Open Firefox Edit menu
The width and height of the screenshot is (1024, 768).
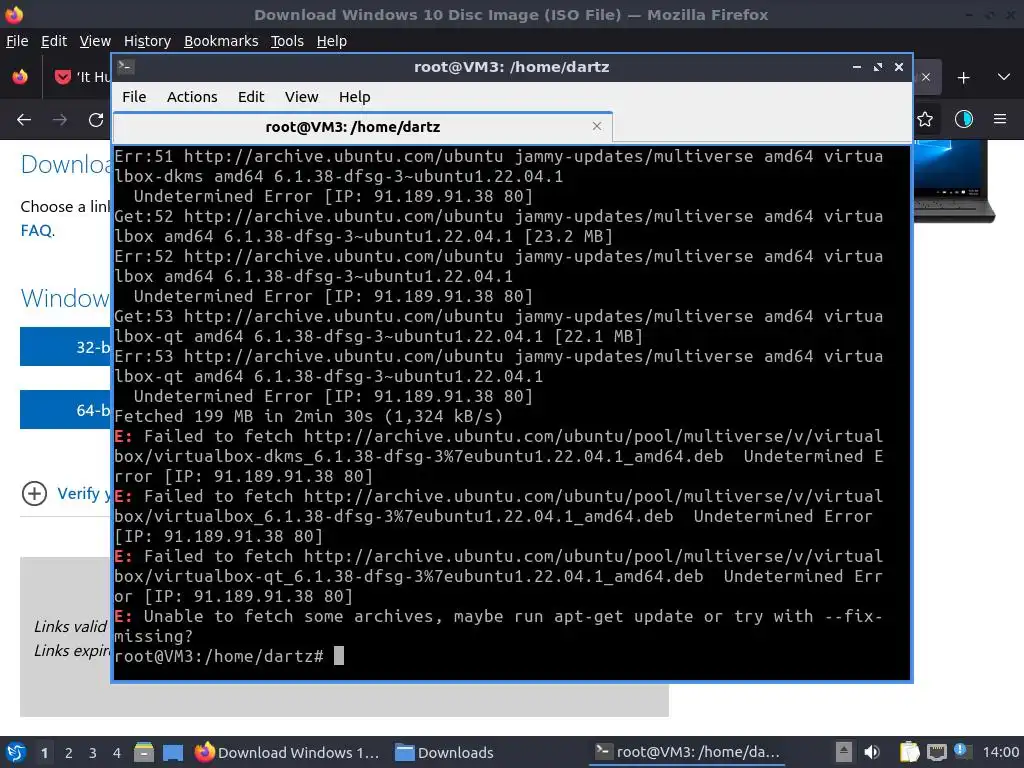click(54, 41)
